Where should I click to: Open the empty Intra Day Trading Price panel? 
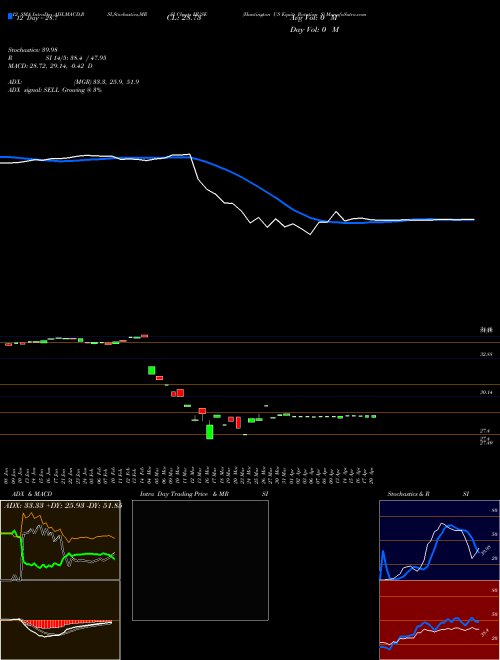(x=200, y=560)
